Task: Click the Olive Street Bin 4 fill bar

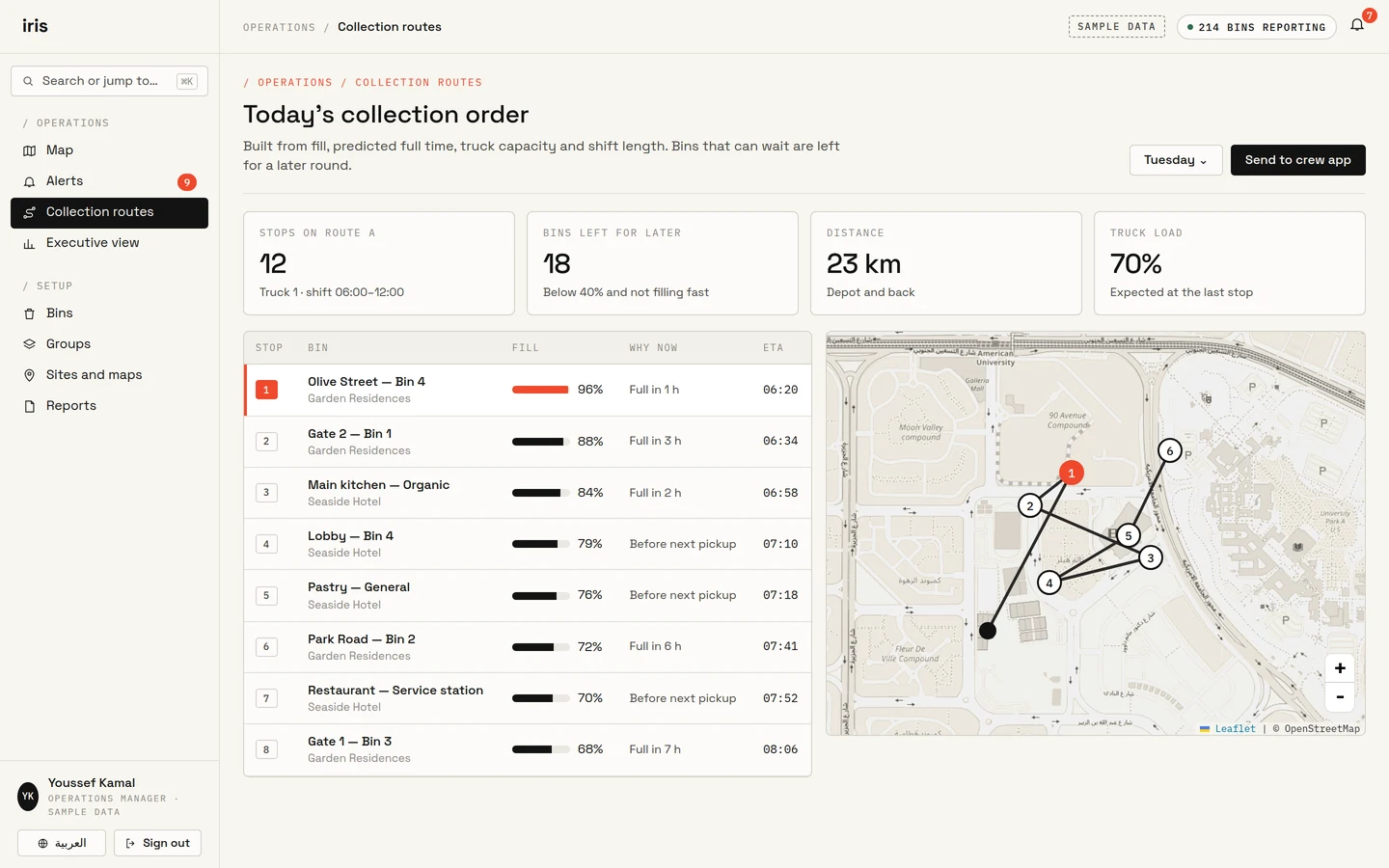Action: pos(540,390)
